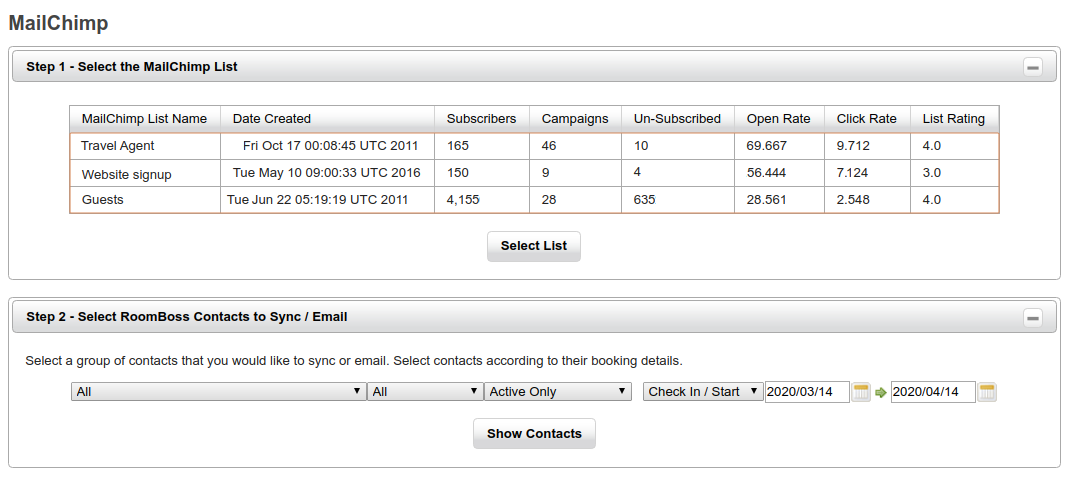
Task: Open the start date calendar picker
Action: point(861,392)
